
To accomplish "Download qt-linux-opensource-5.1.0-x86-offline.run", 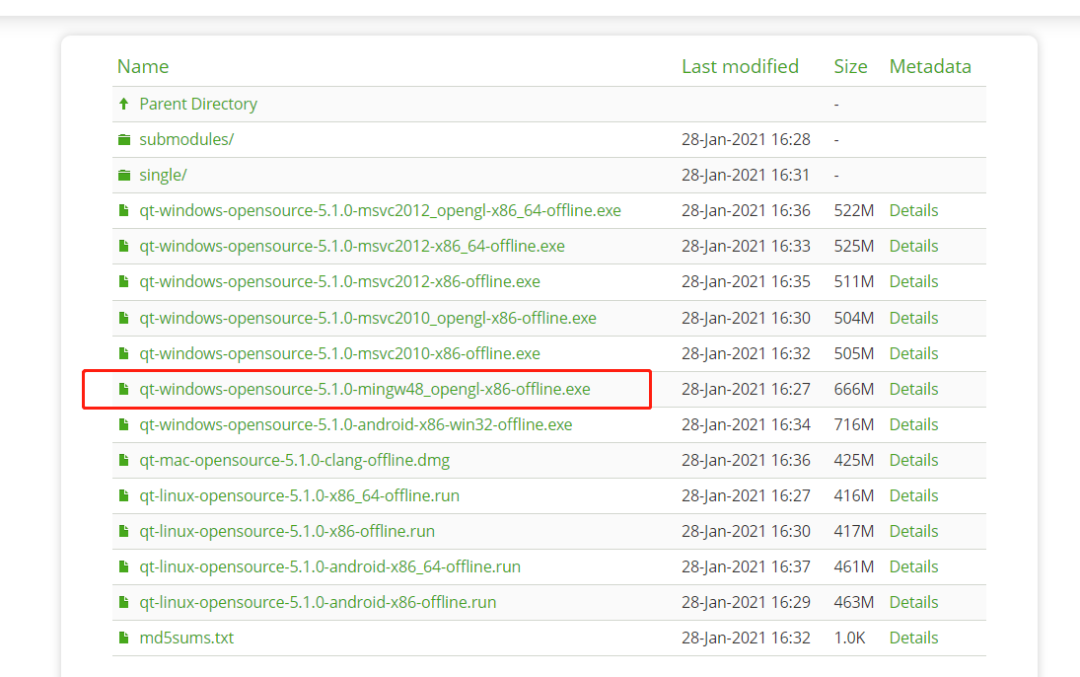I will [x=287, y=532].
